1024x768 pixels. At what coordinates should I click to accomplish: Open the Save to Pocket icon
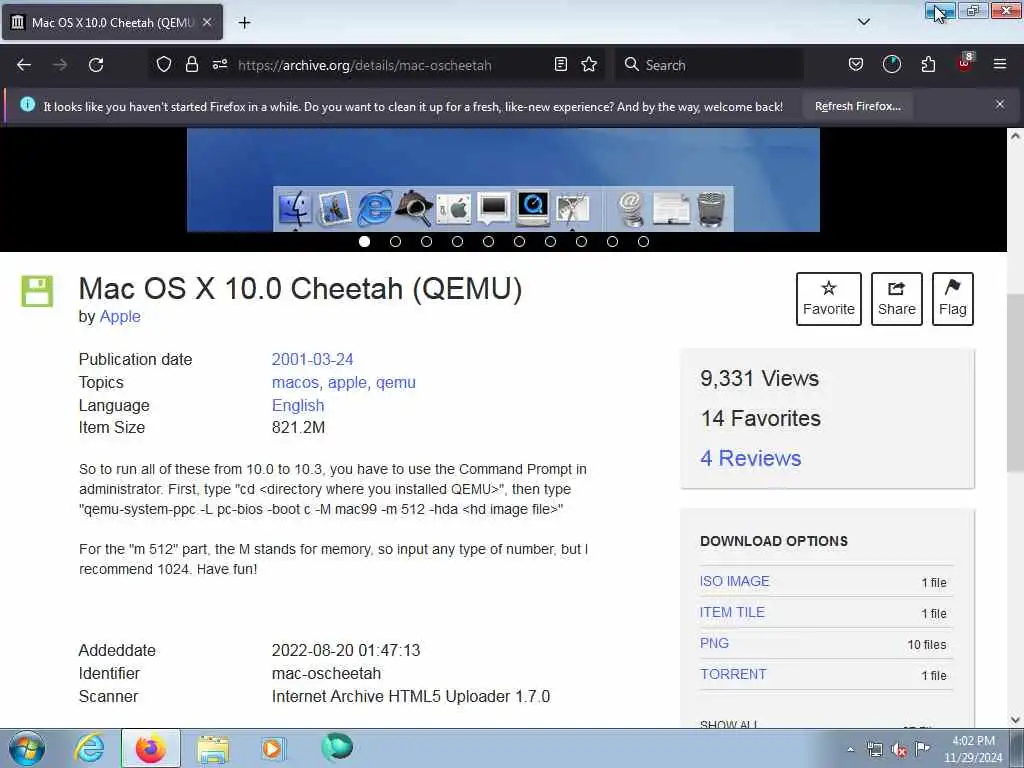[x=856, y=65]
